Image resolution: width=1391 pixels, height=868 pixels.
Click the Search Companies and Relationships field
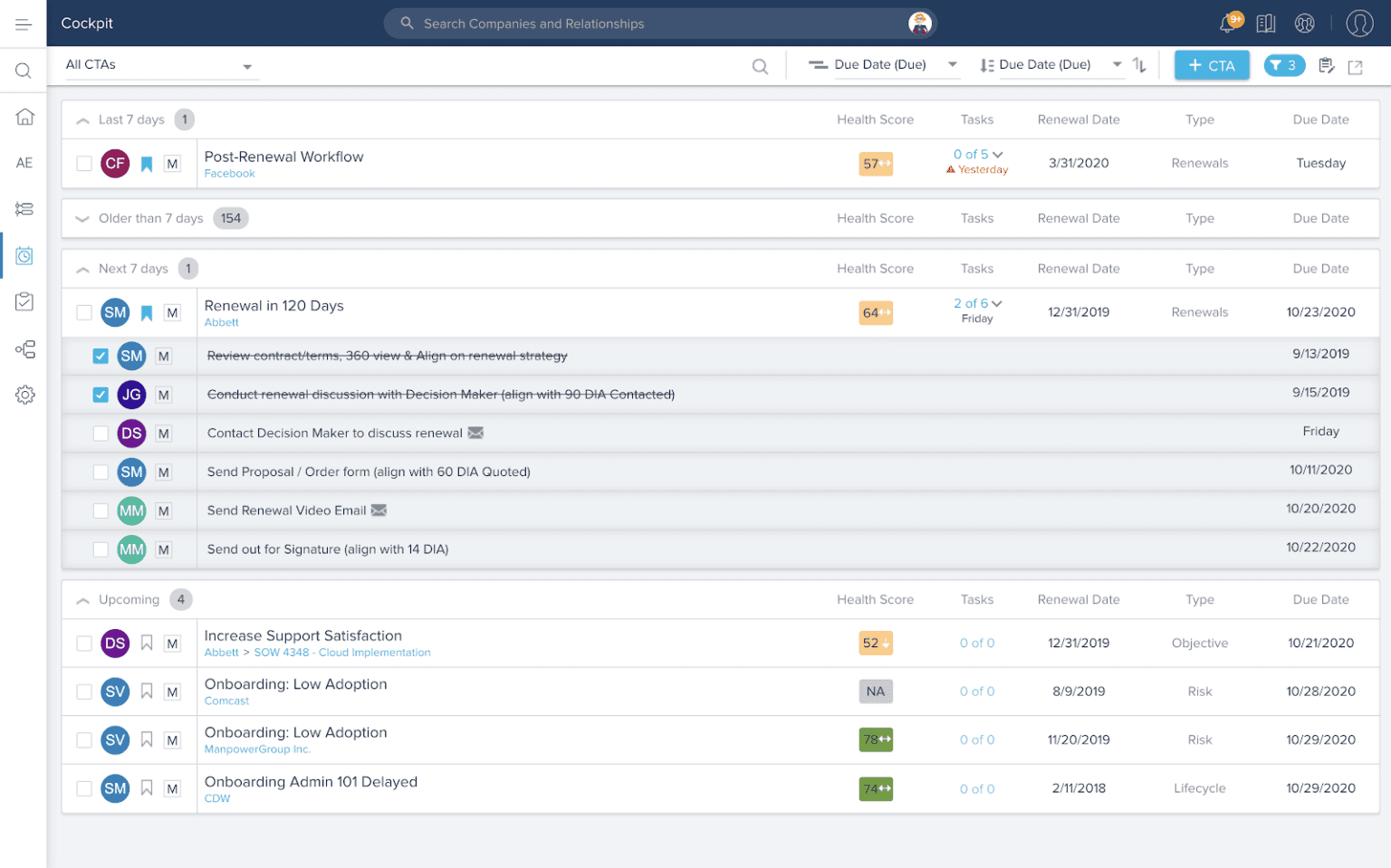[652, 24]
